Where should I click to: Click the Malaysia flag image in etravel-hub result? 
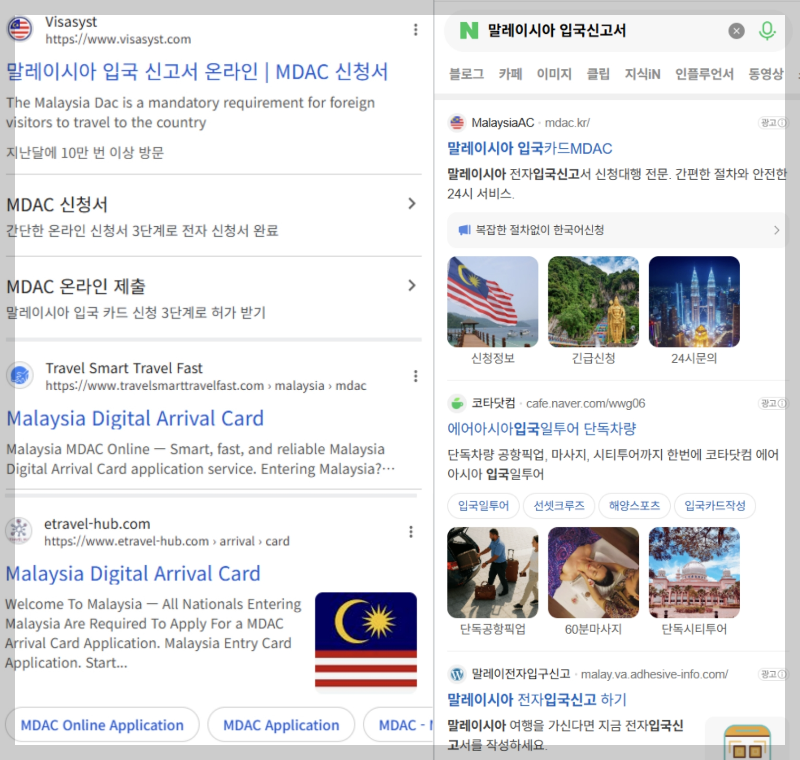tap(366, 642)
